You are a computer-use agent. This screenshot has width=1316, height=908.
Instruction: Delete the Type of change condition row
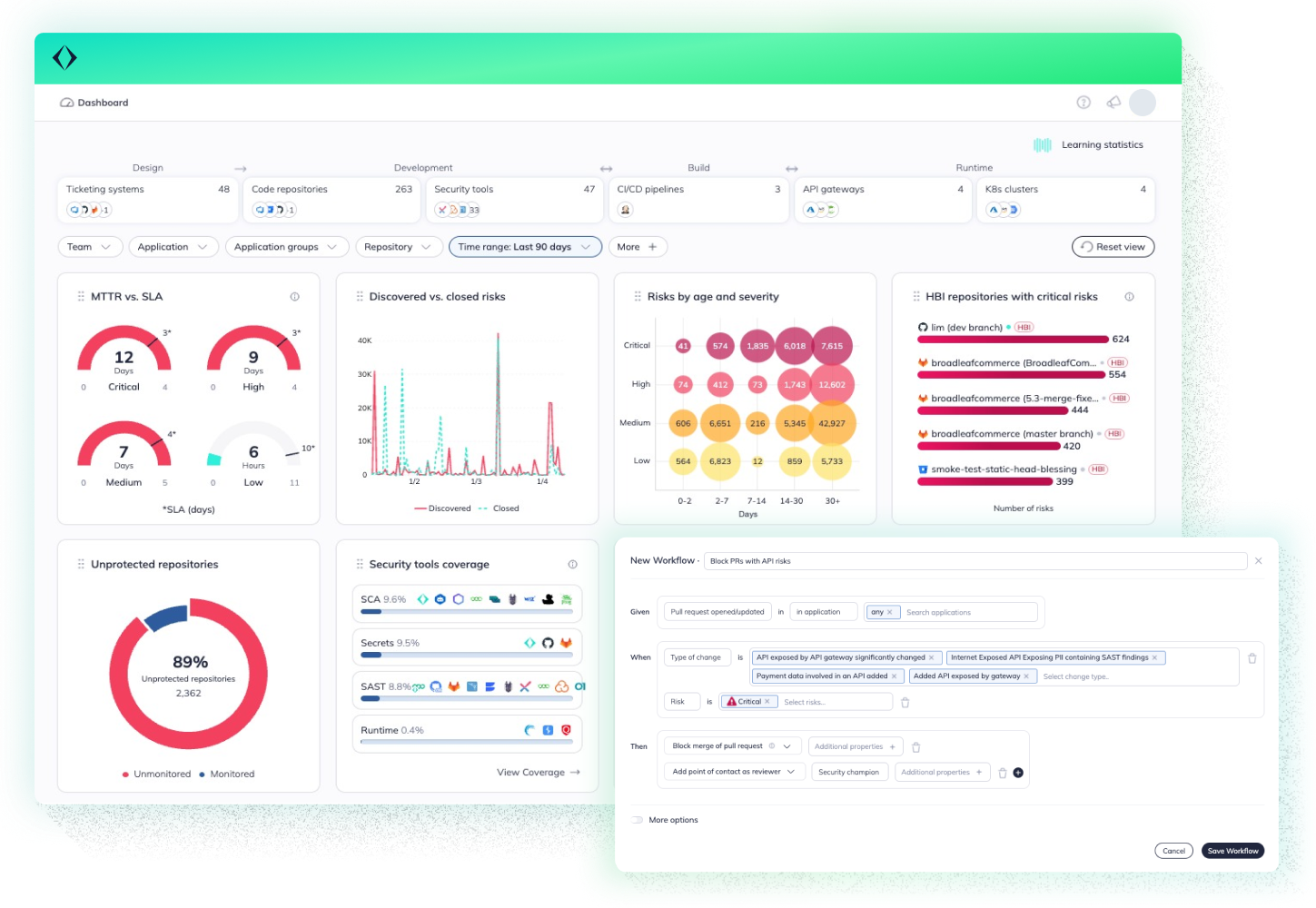click(1252, 658)
